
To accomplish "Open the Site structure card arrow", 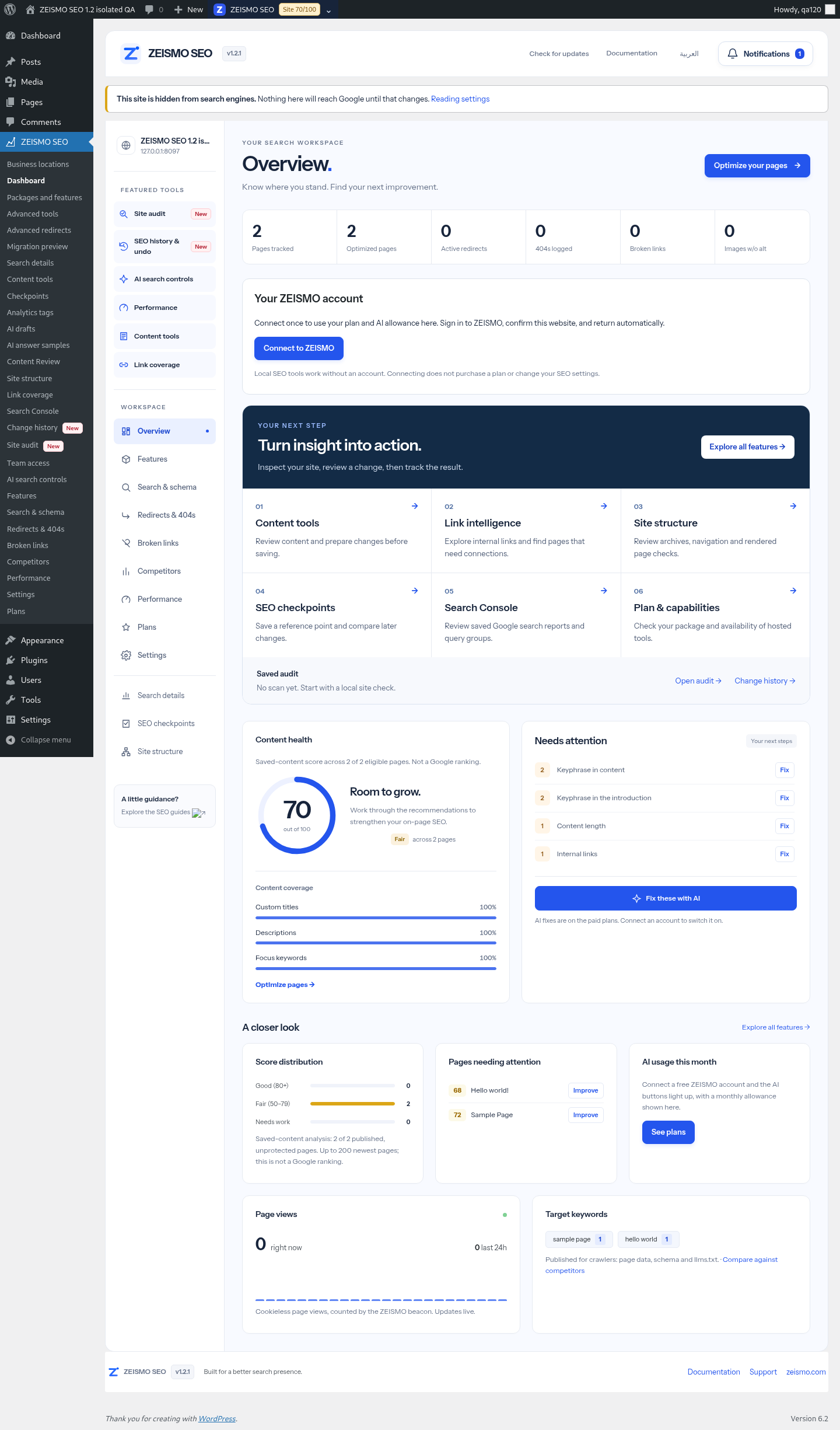I will tap(793, 506).
